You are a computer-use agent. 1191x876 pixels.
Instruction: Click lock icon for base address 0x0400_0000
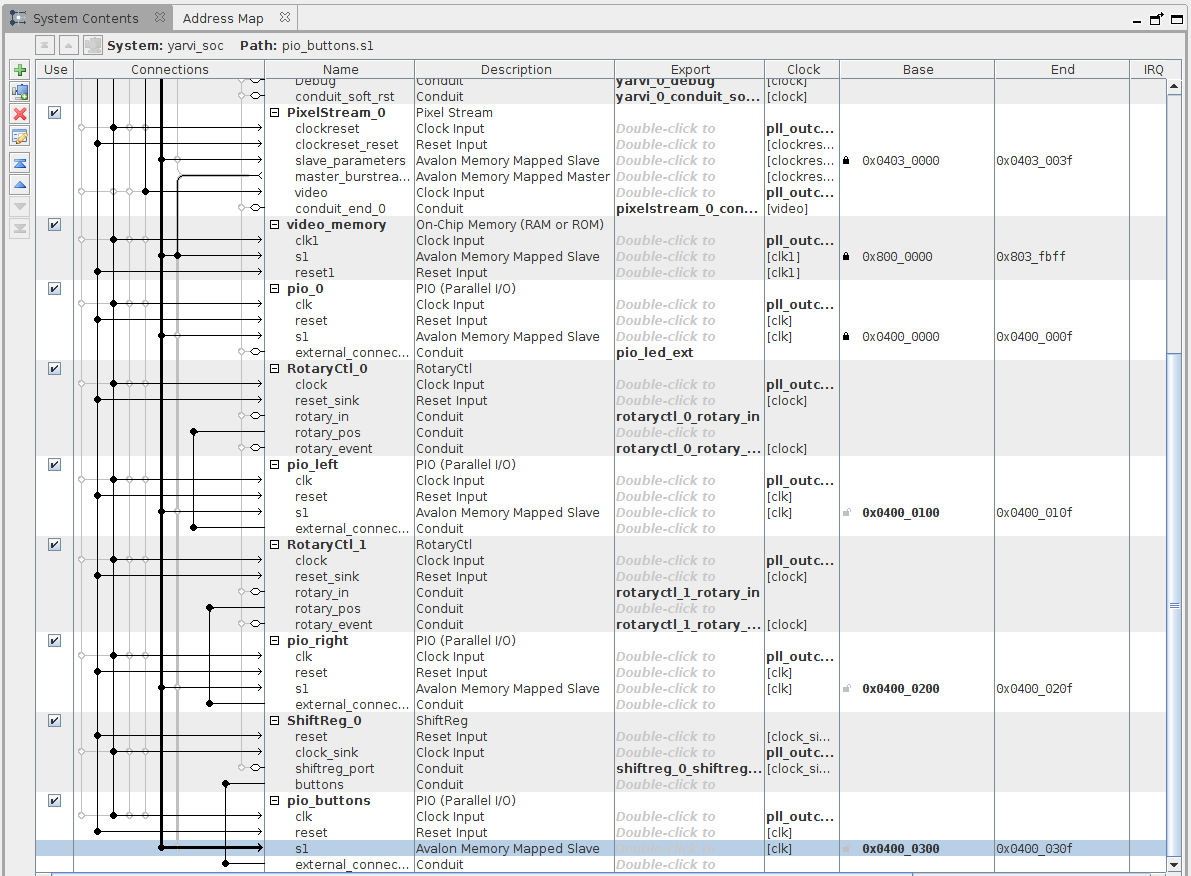pos(846,337)
